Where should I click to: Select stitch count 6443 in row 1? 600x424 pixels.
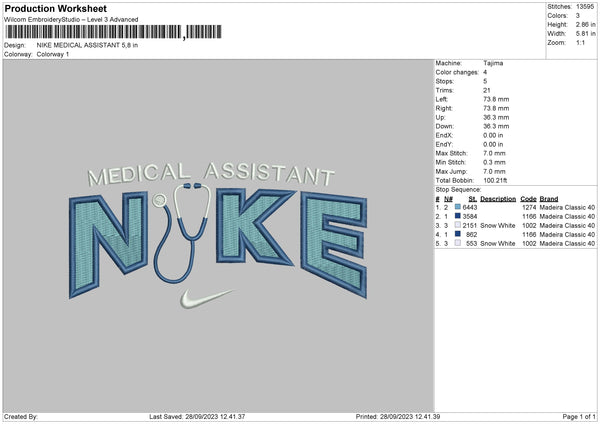470,207
